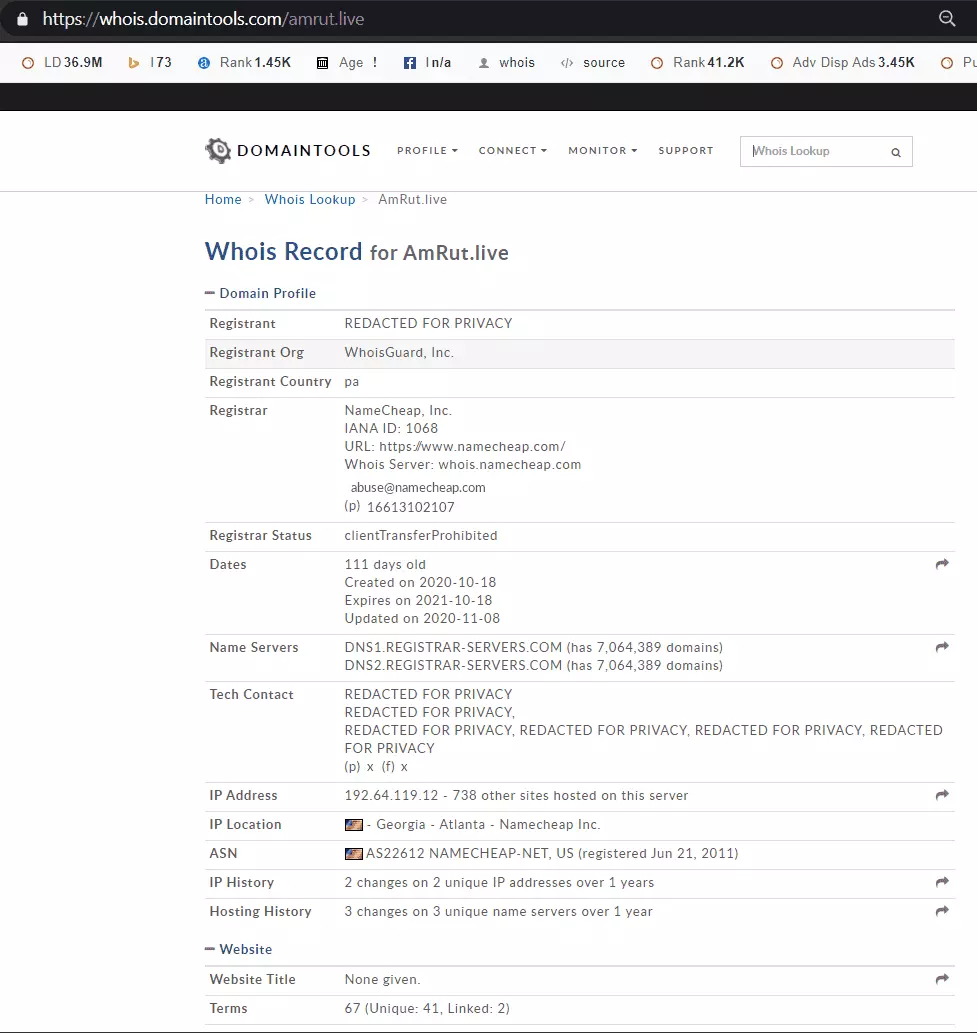Click the share arrow in the Dates row
The height and width of the screenshot is (1033, 977).
(x=942, y=564)
